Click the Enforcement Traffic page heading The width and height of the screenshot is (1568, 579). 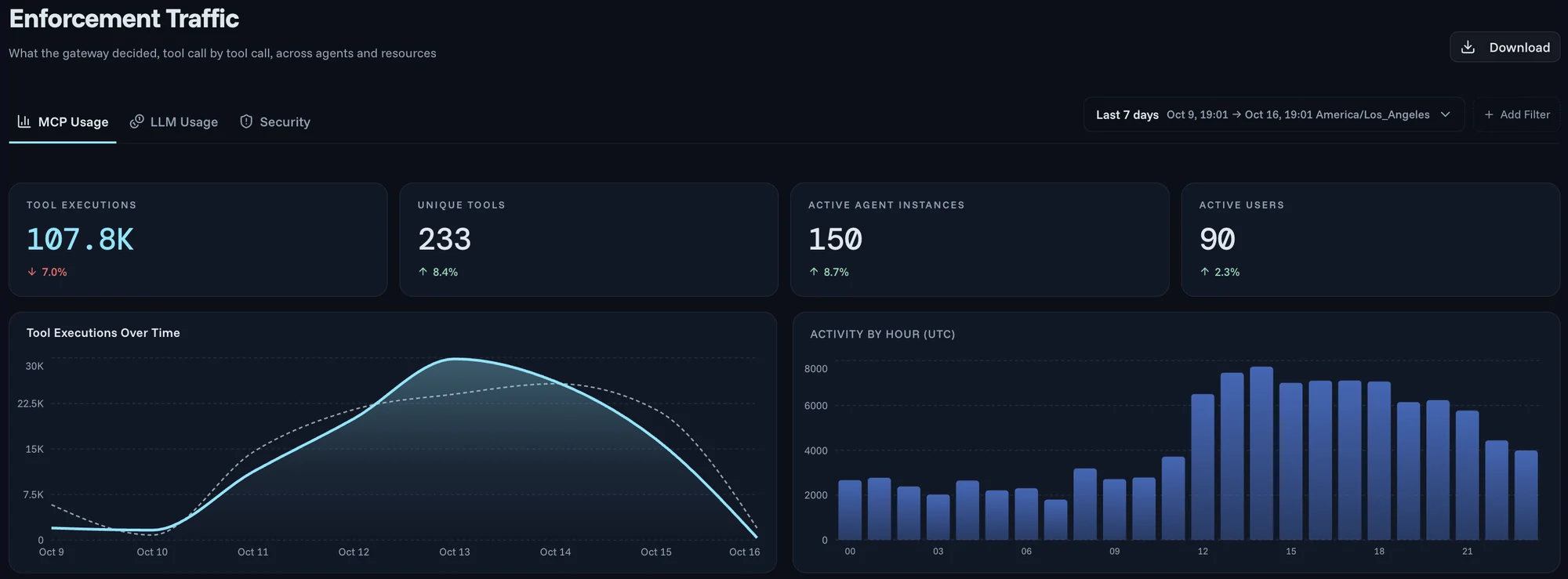pos(124,19)
